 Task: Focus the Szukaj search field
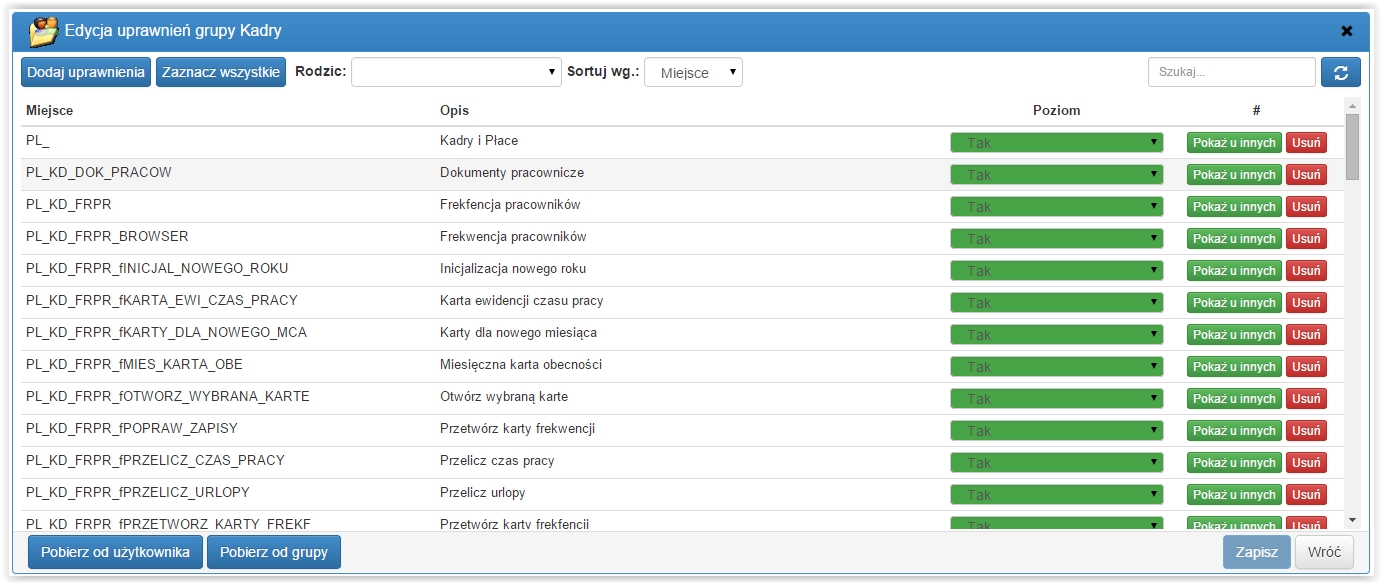[x=1231, y=72]
